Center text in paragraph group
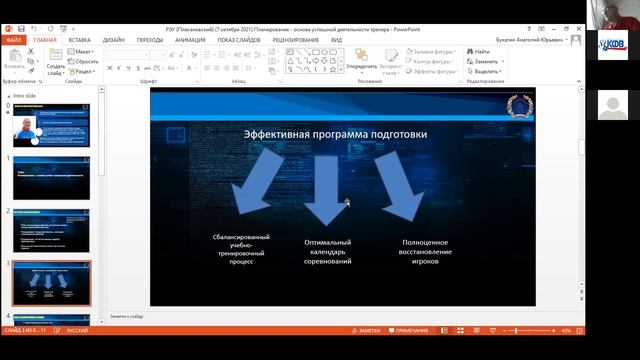640x360 pixels. [x=217, y=68]
